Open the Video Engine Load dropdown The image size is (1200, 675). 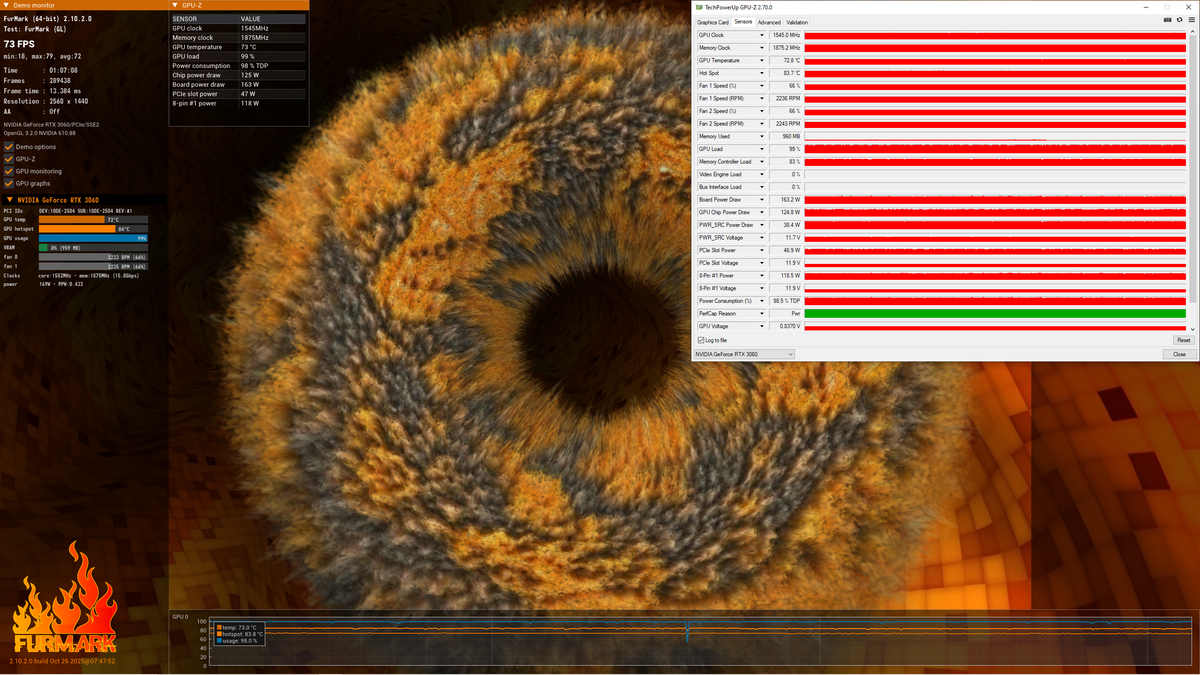click(x=762, y=174)
